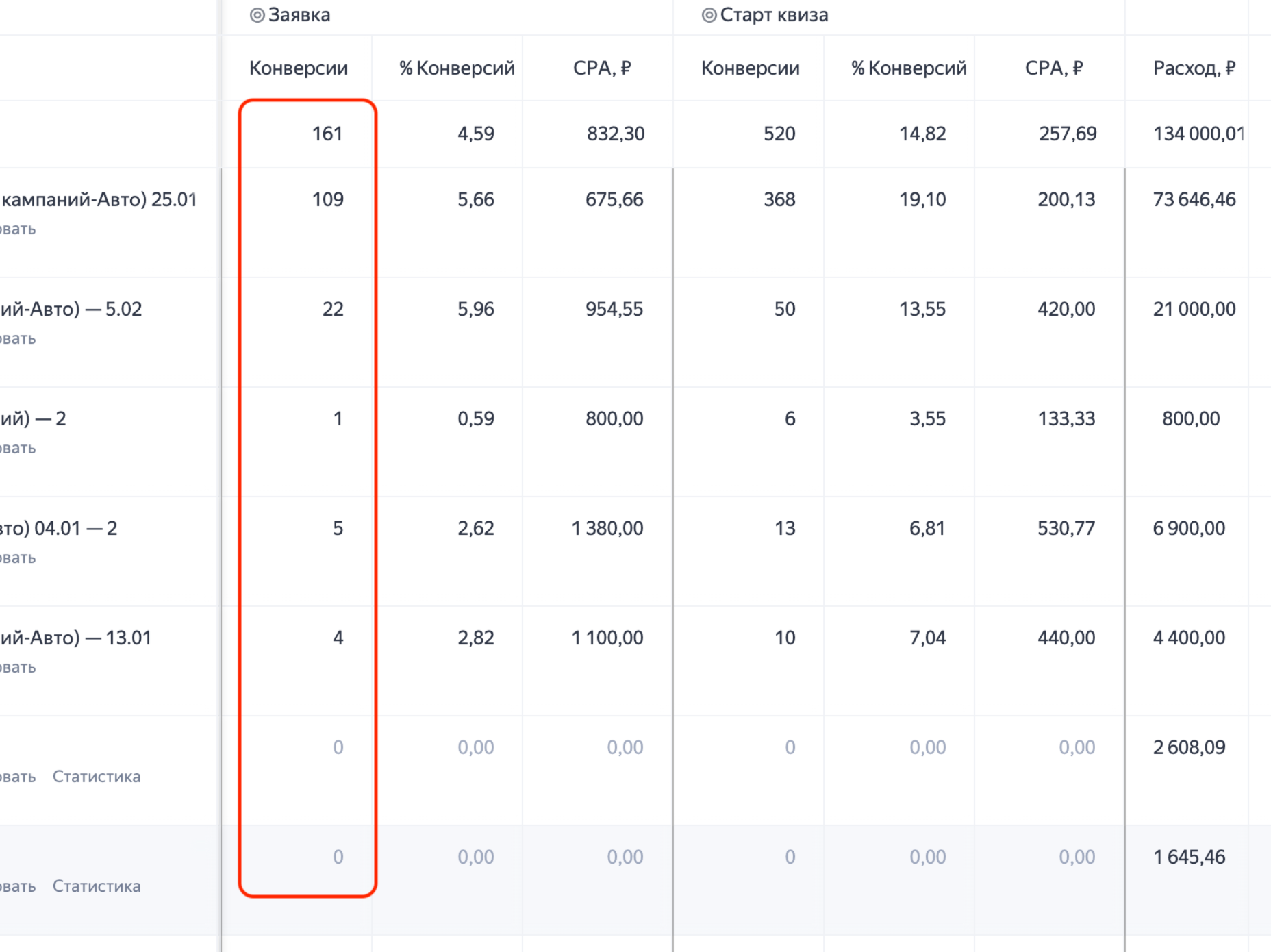Click the target icon beside Заявка
Viewport: 1271px width, 952px height.
click(x=257, y=15)
